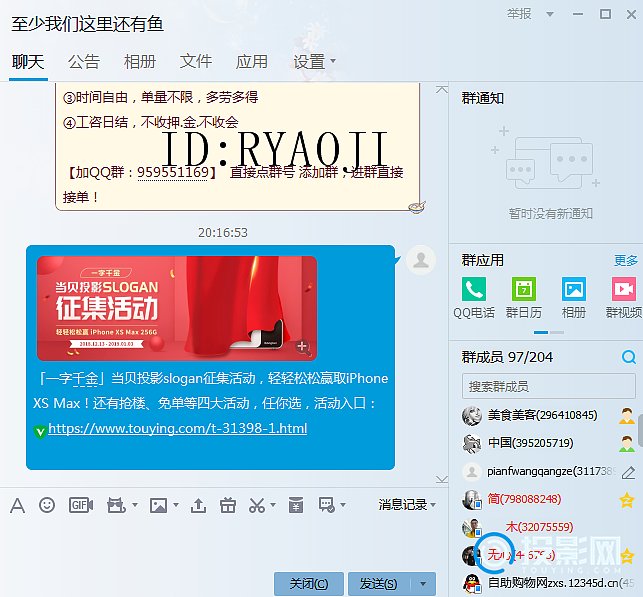The image size is (643, 597).
Task: Click the gift box icon
Action: point(228,505)
